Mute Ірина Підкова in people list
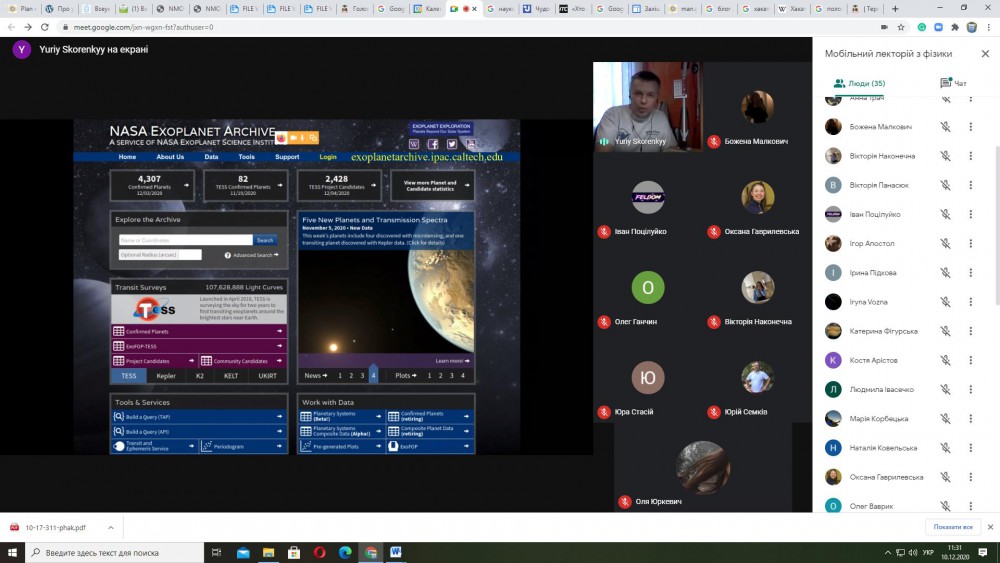 click(x=945, y=273)
